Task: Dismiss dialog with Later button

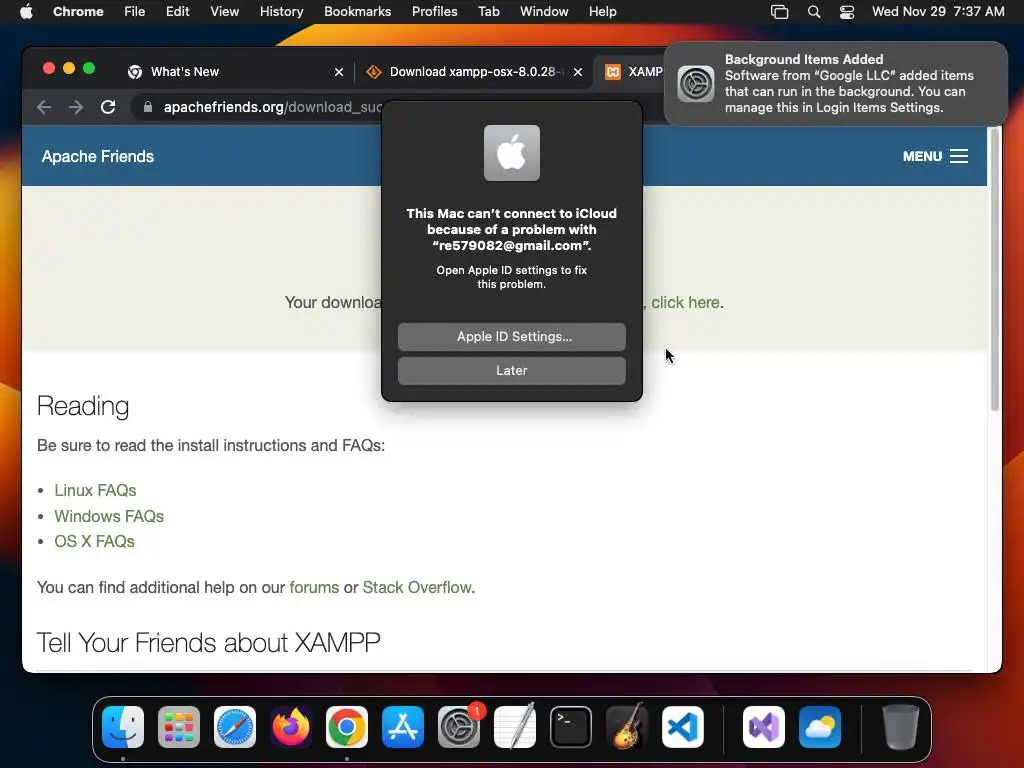Action: [x=511, y=371]
